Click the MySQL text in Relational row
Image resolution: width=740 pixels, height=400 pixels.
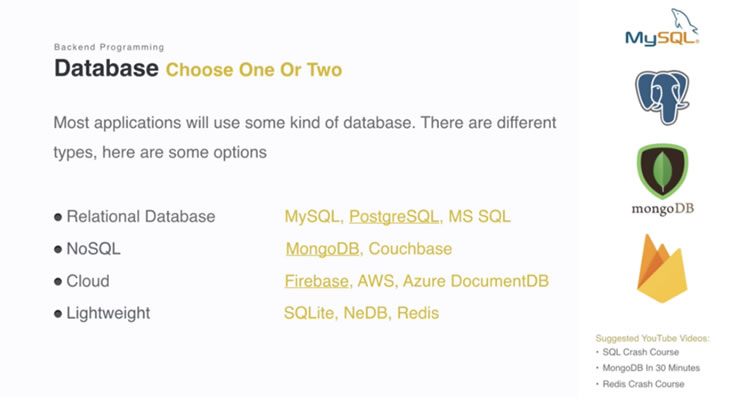312,217
